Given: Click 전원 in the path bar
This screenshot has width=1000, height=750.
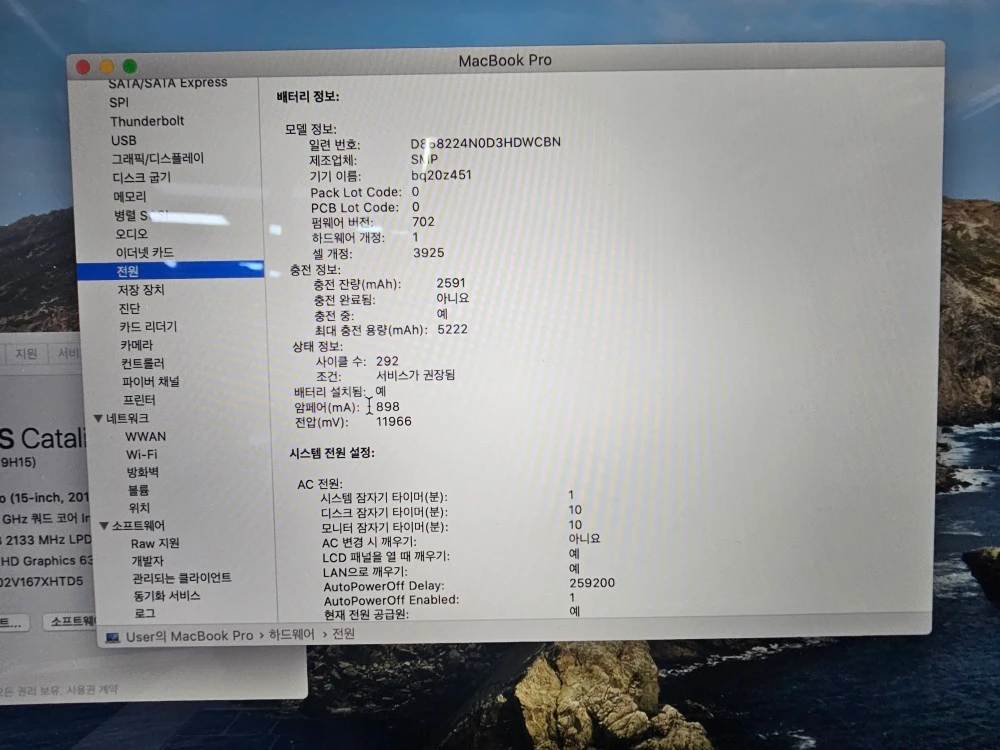Looking at the screenshot, I should pos(344,633).
